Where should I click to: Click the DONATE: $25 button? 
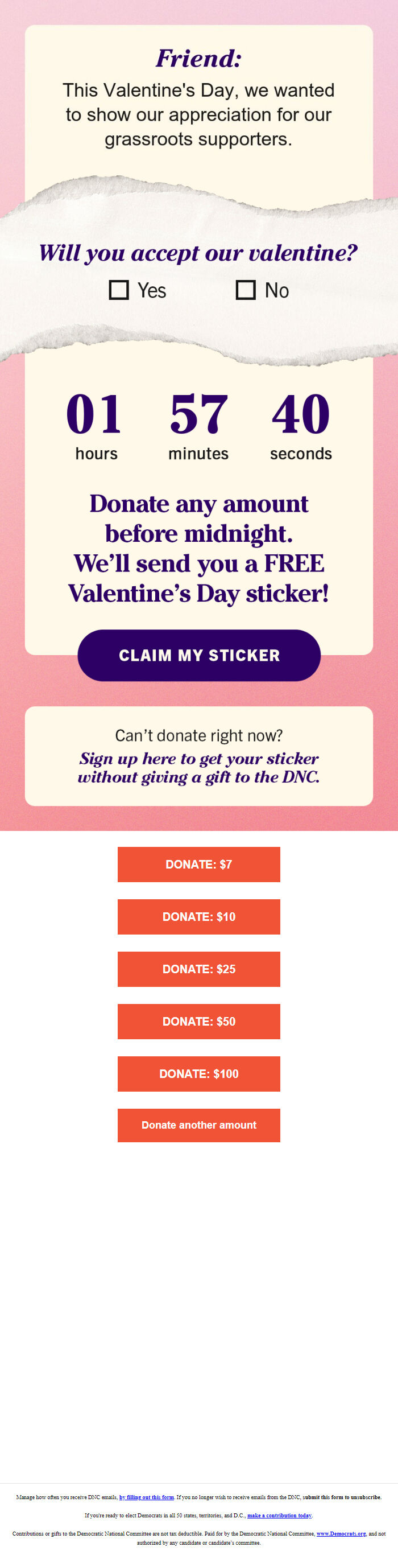[x=198, y=969]
